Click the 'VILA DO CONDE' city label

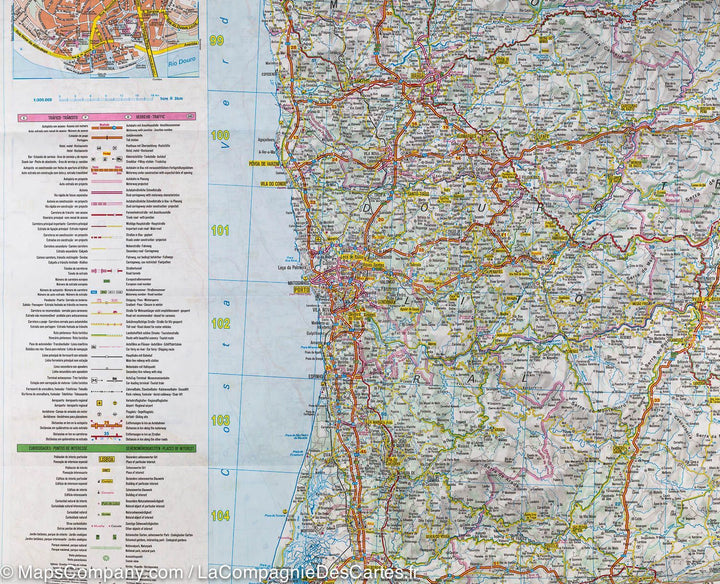pyautogui.click(x=273, y=184)
